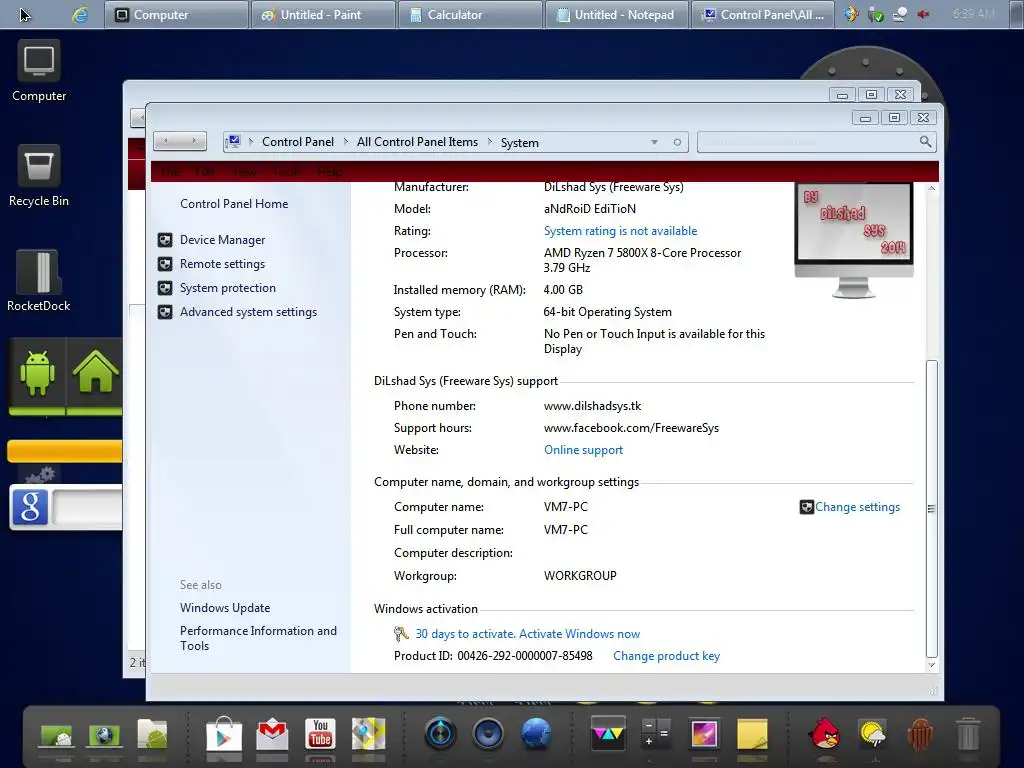Click the Google g search icon
1024x768 pixels.
(x=30, y=507)
